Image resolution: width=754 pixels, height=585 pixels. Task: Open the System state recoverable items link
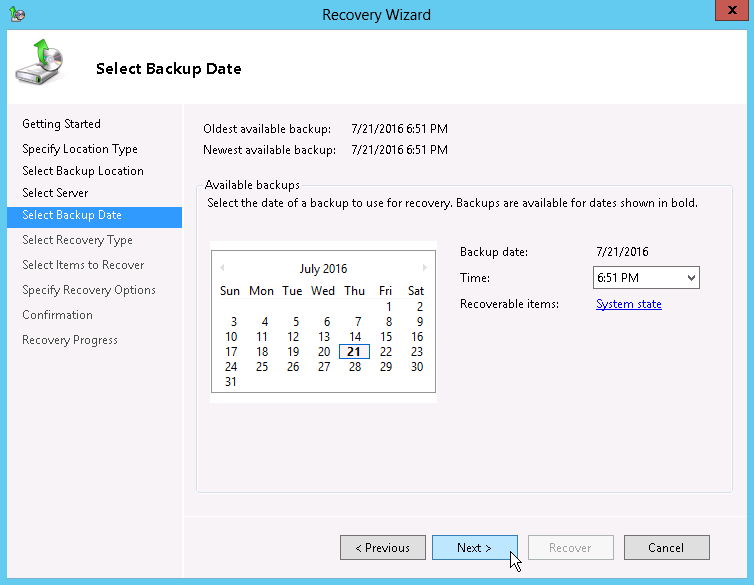pyautogui.click(x=628, y=304)
